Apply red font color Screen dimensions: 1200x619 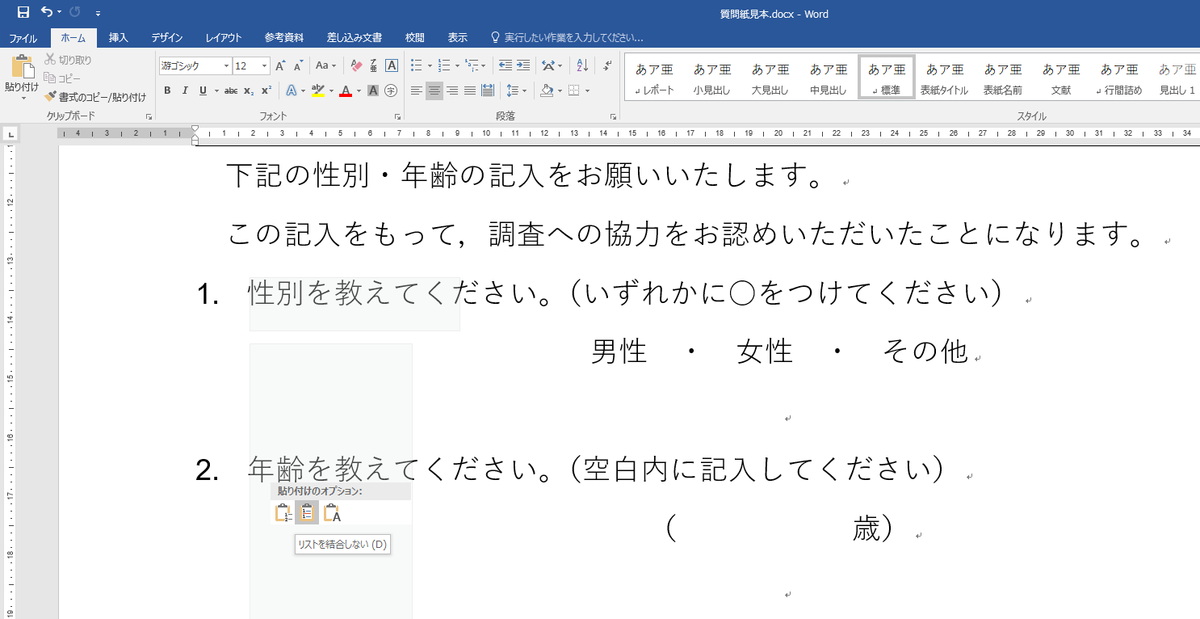[x=345, y=90]
